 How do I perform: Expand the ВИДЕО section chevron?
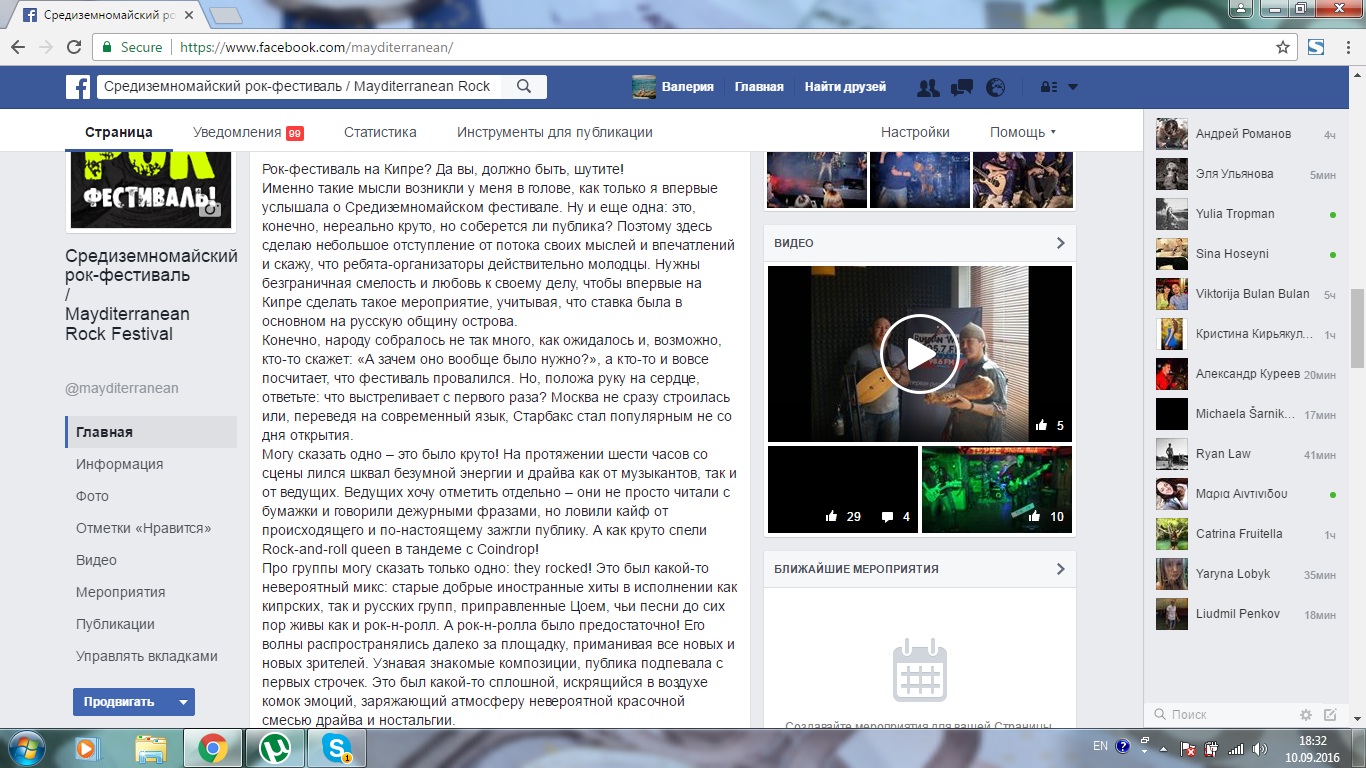click(1061, 243)
